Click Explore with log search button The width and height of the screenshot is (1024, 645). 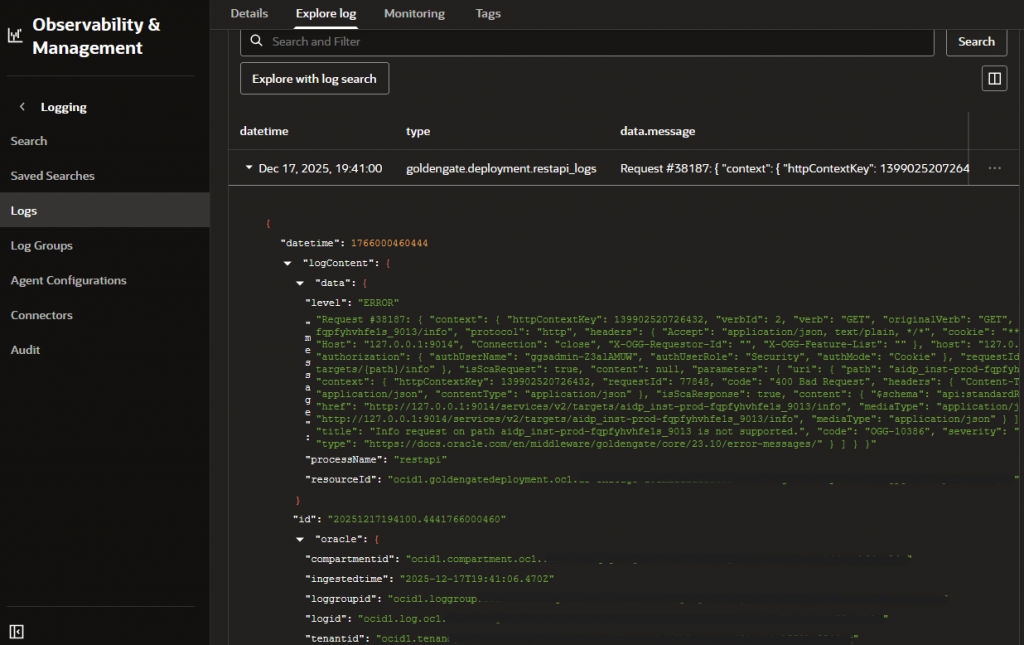314,78
